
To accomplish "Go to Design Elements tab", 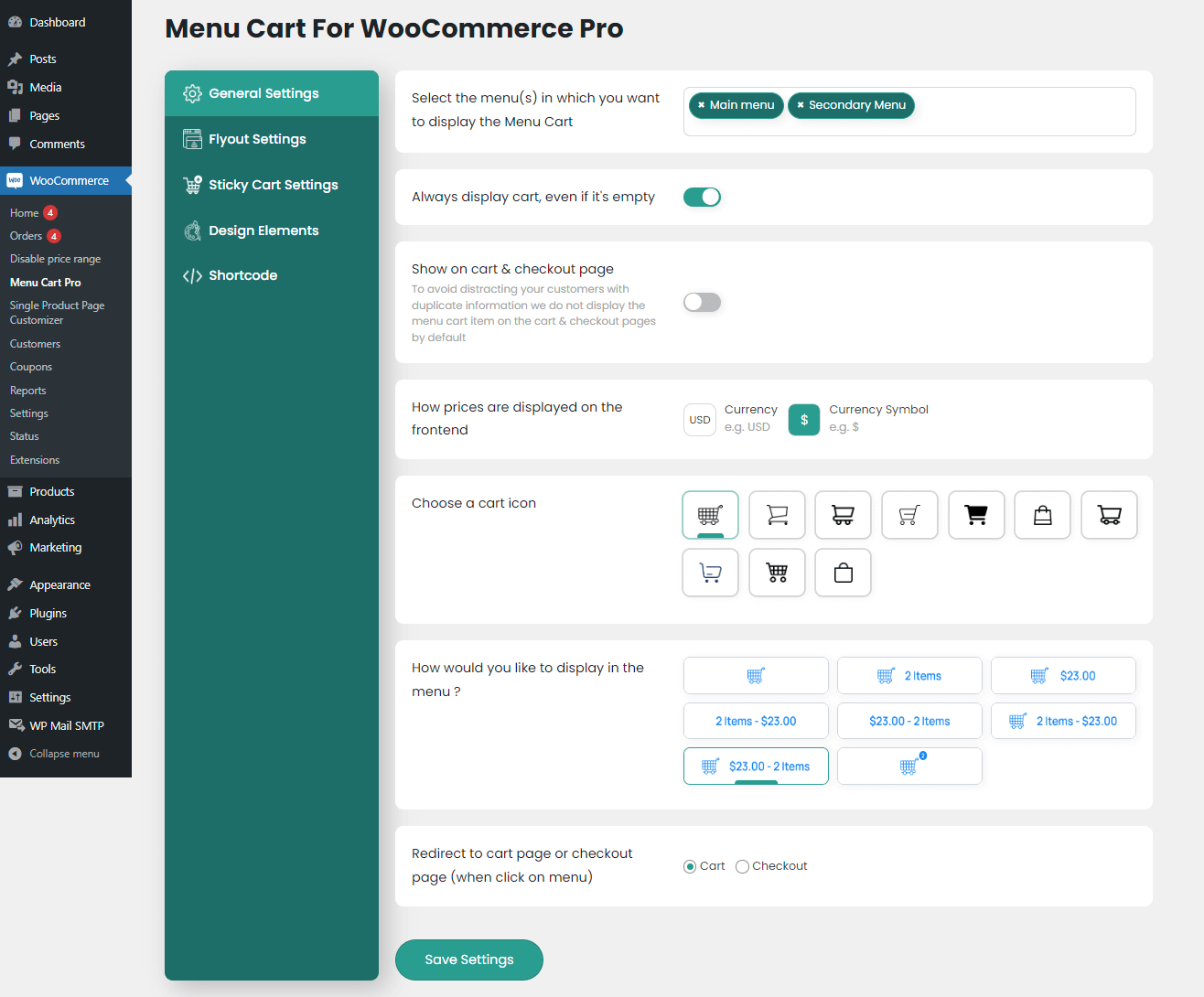I will (272, 230).
